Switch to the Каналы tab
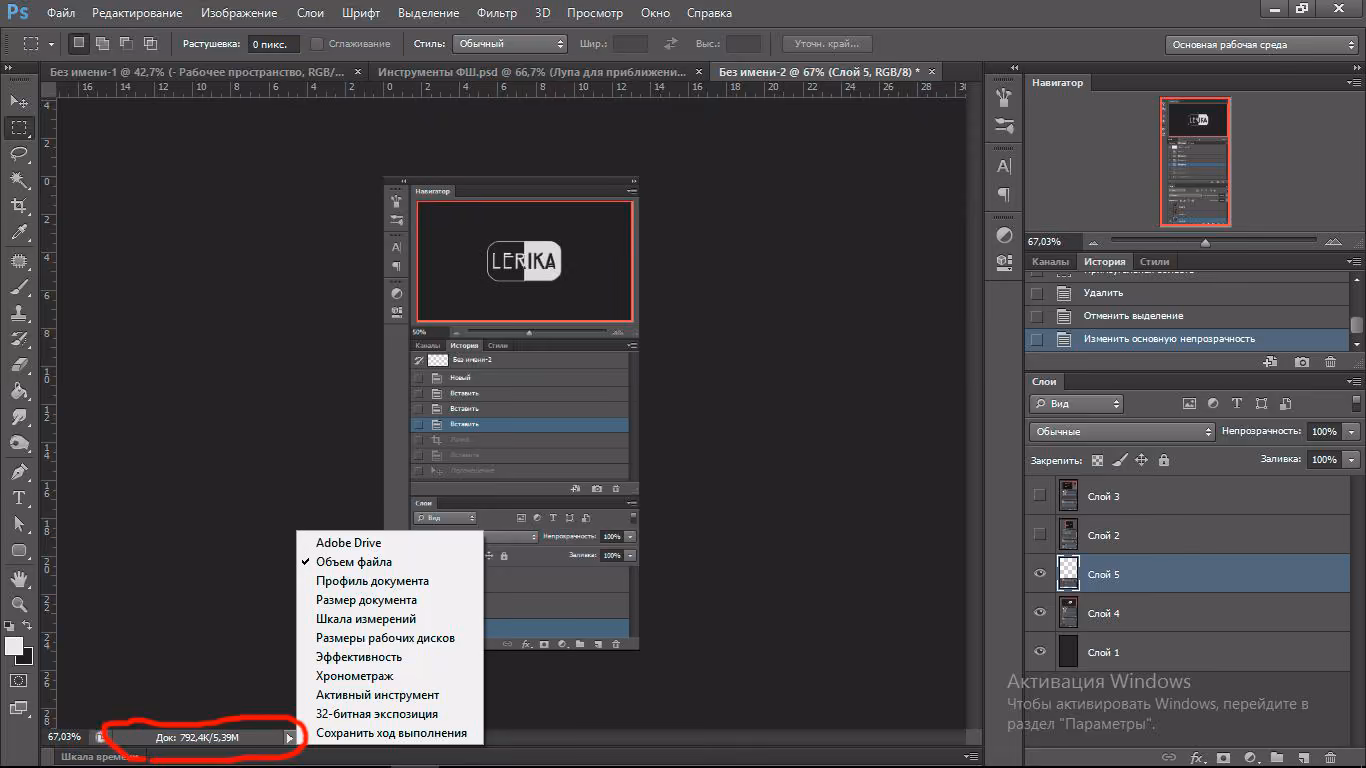This screenshot has height=768, width=1366. coord(1051,262)
